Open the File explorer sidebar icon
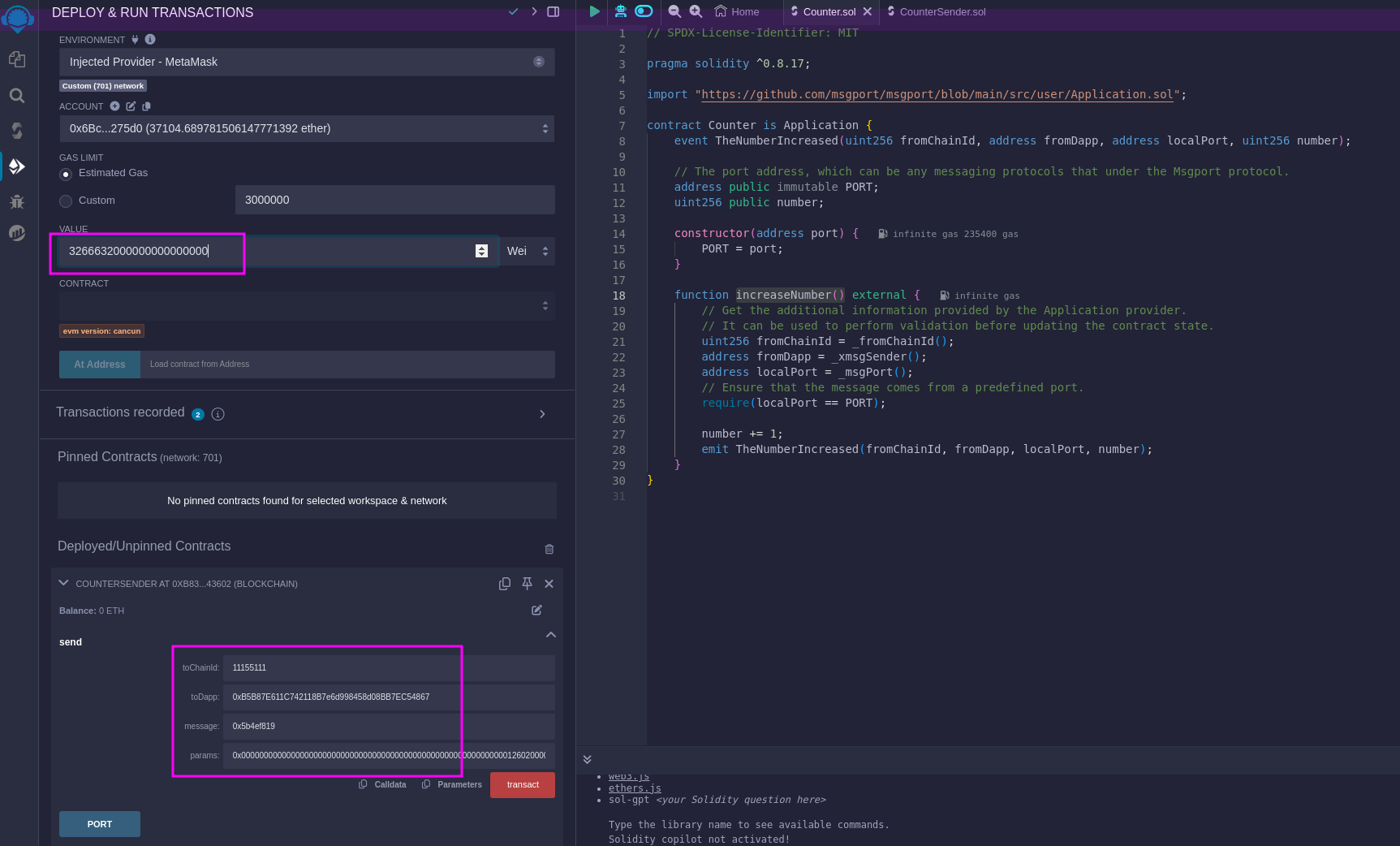1400x846 pixels. [x=17, y=59]
